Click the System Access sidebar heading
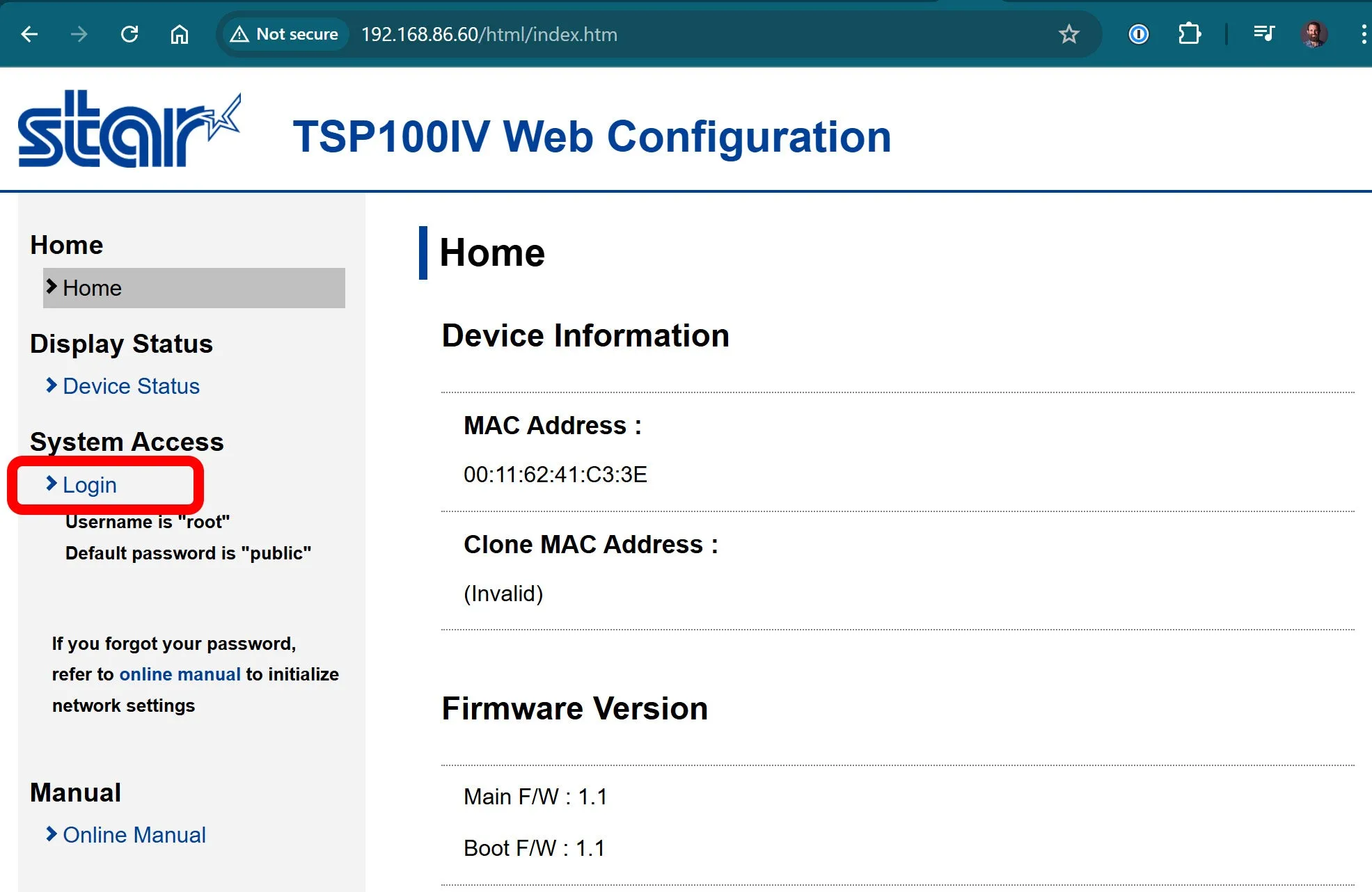This screenshot has width=1372, height=892. [x=127, y=442]
